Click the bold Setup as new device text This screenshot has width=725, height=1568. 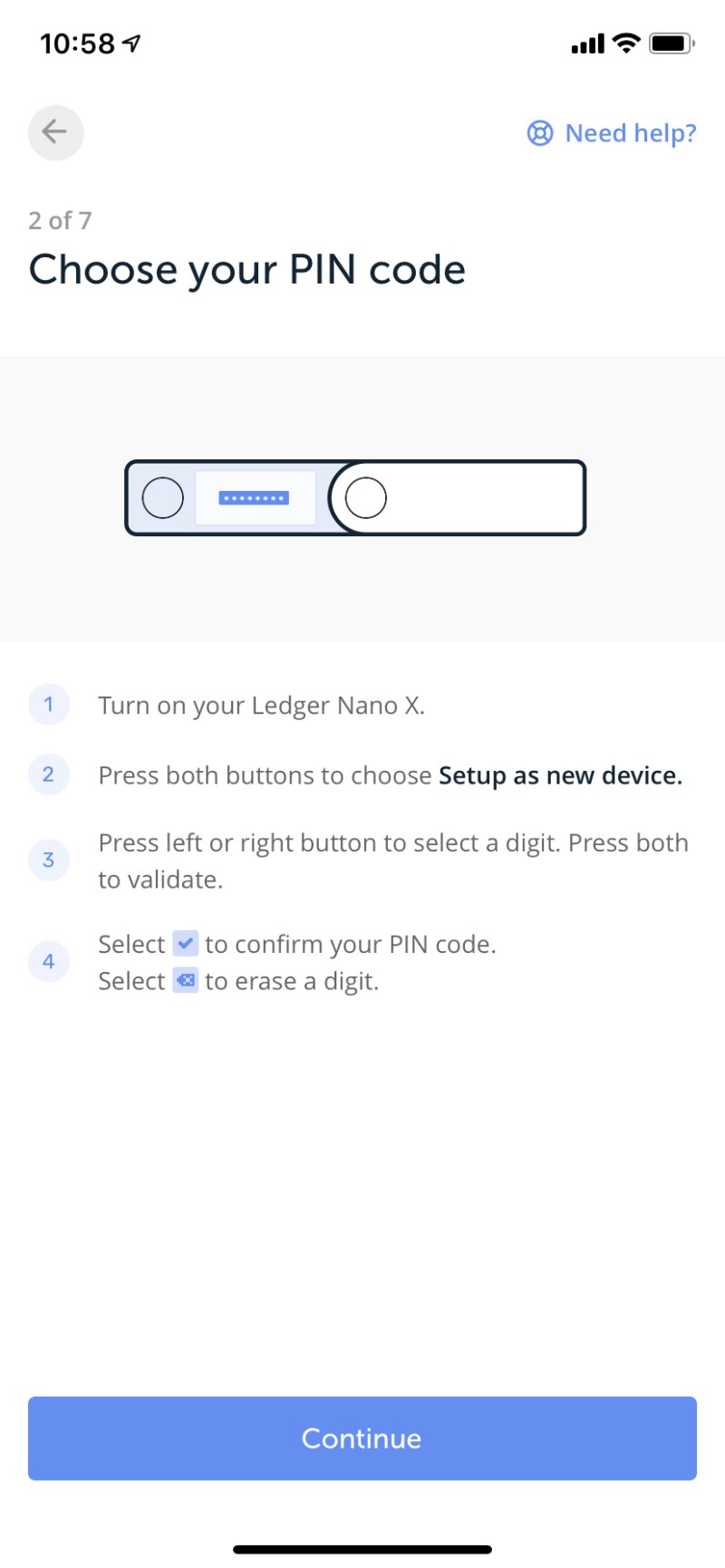click(560, 775)
